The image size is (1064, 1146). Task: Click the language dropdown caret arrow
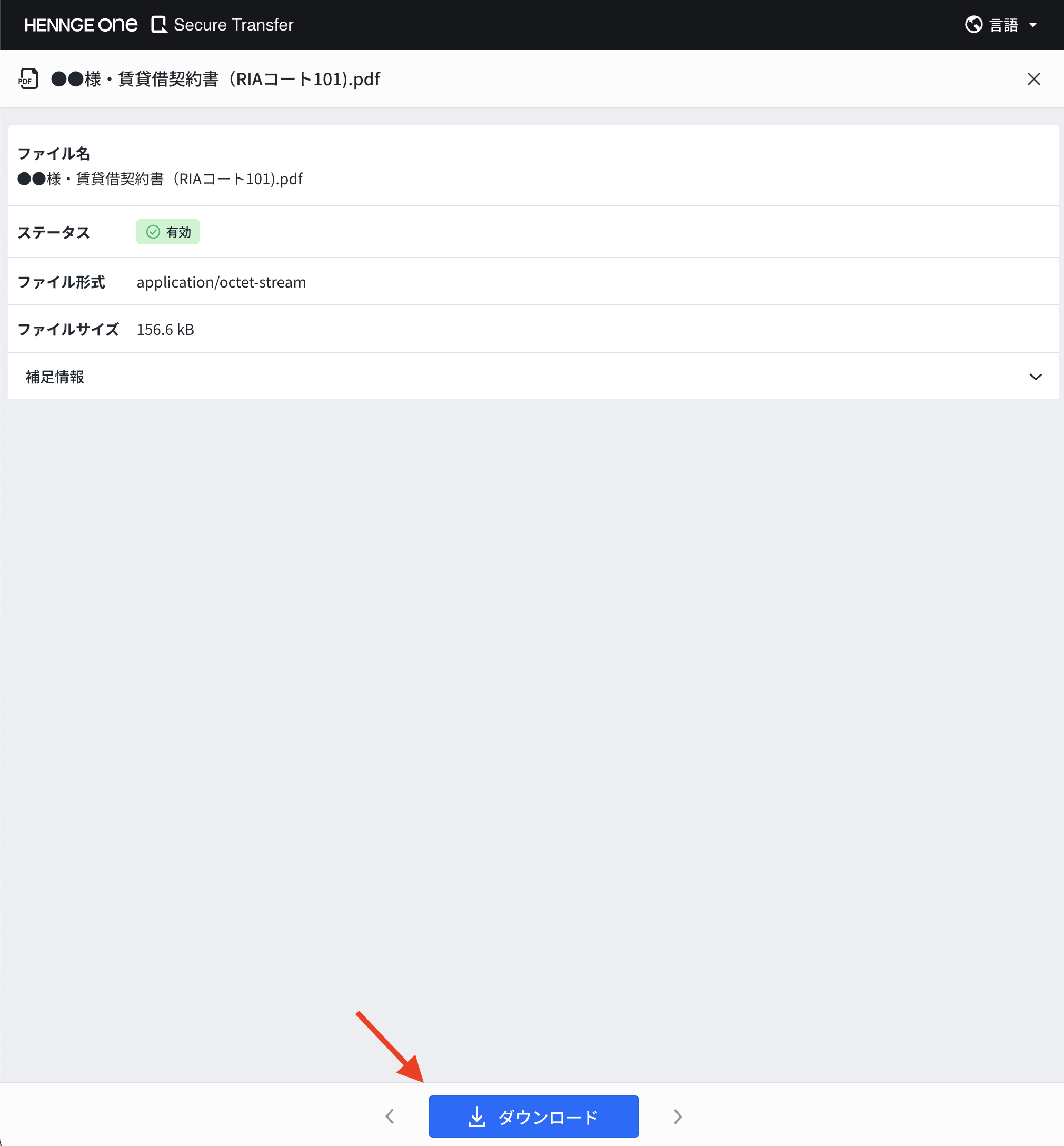click(x=1033, y=25)
